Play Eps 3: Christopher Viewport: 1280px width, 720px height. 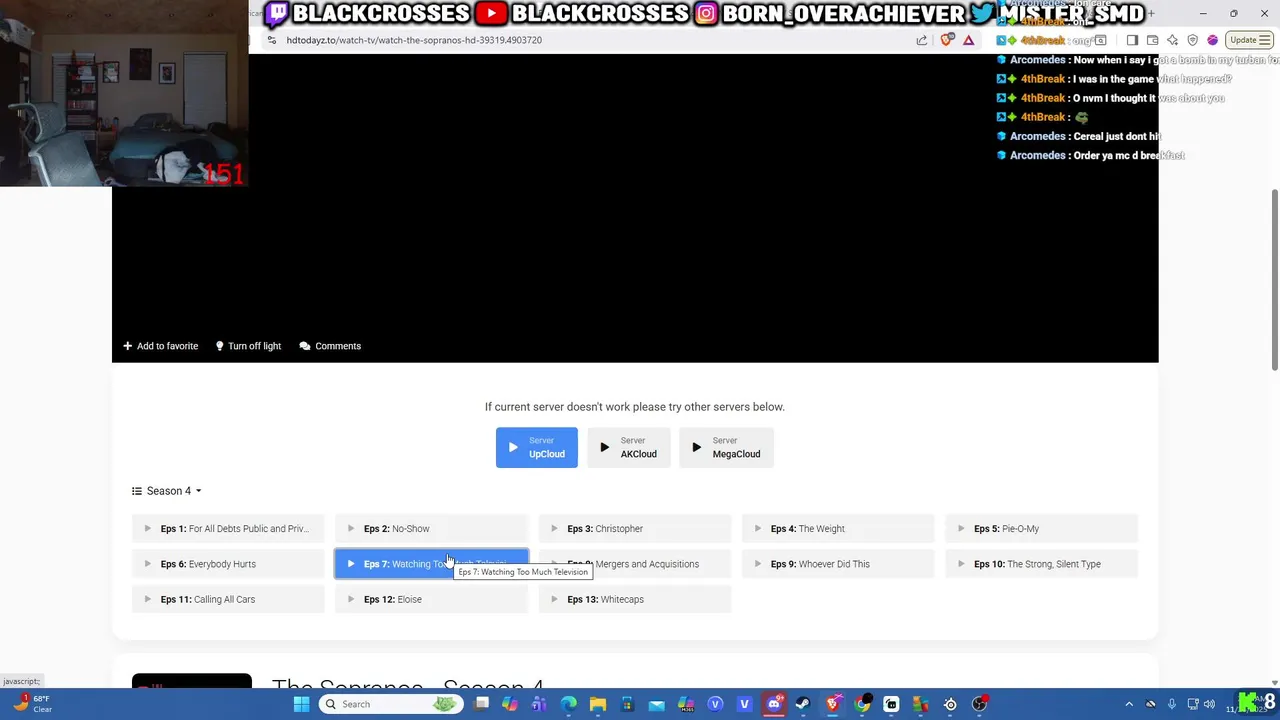pos(635,529)
